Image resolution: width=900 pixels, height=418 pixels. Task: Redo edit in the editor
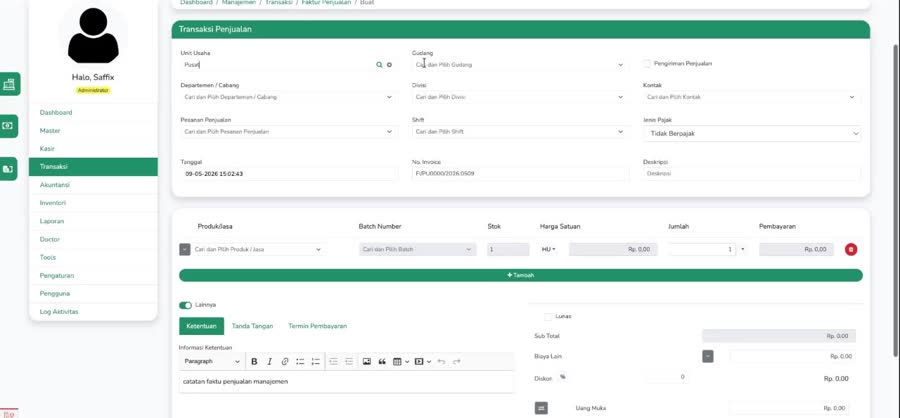point(457,362)
